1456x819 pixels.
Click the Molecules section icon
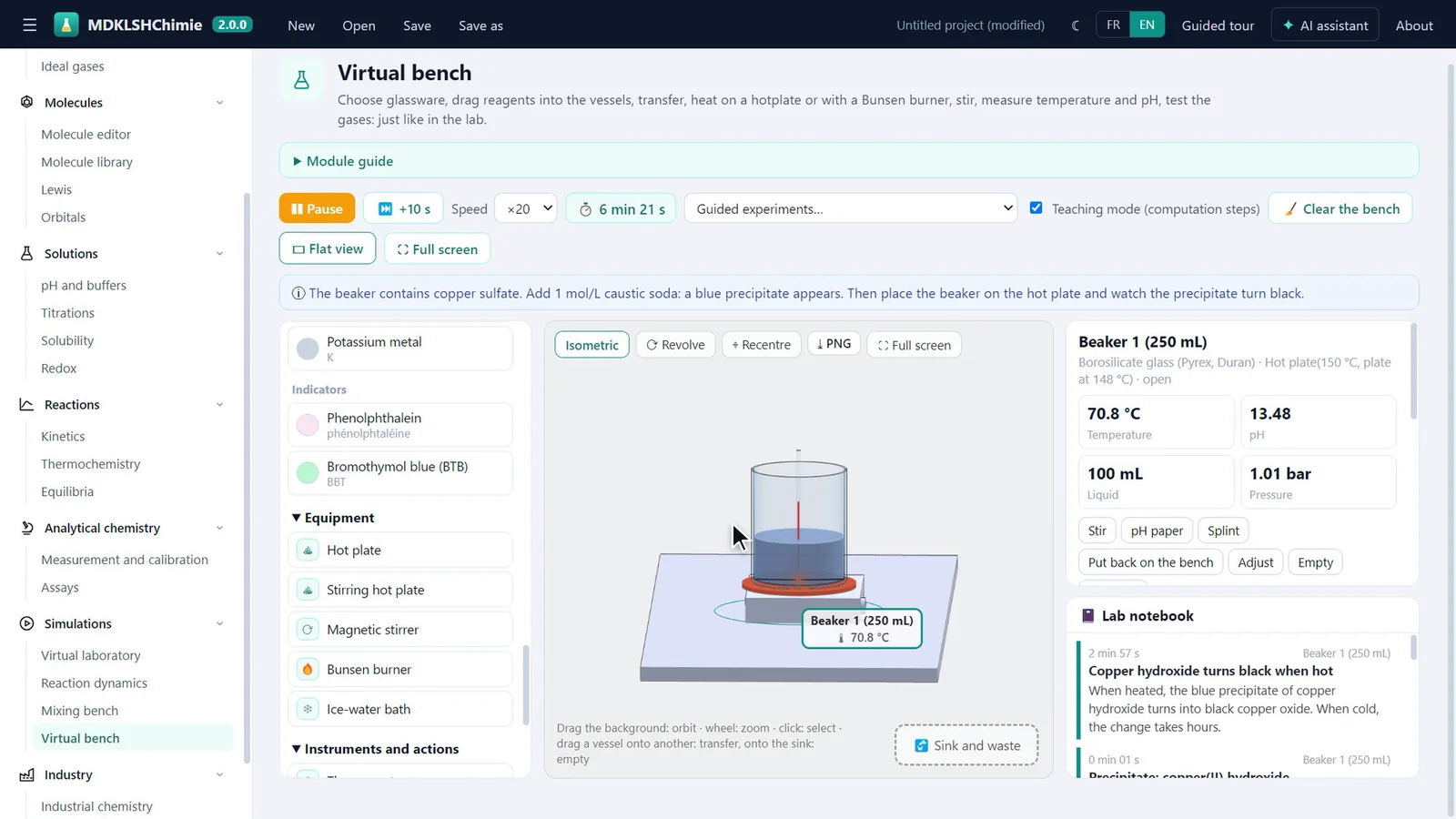pos(26,102)
